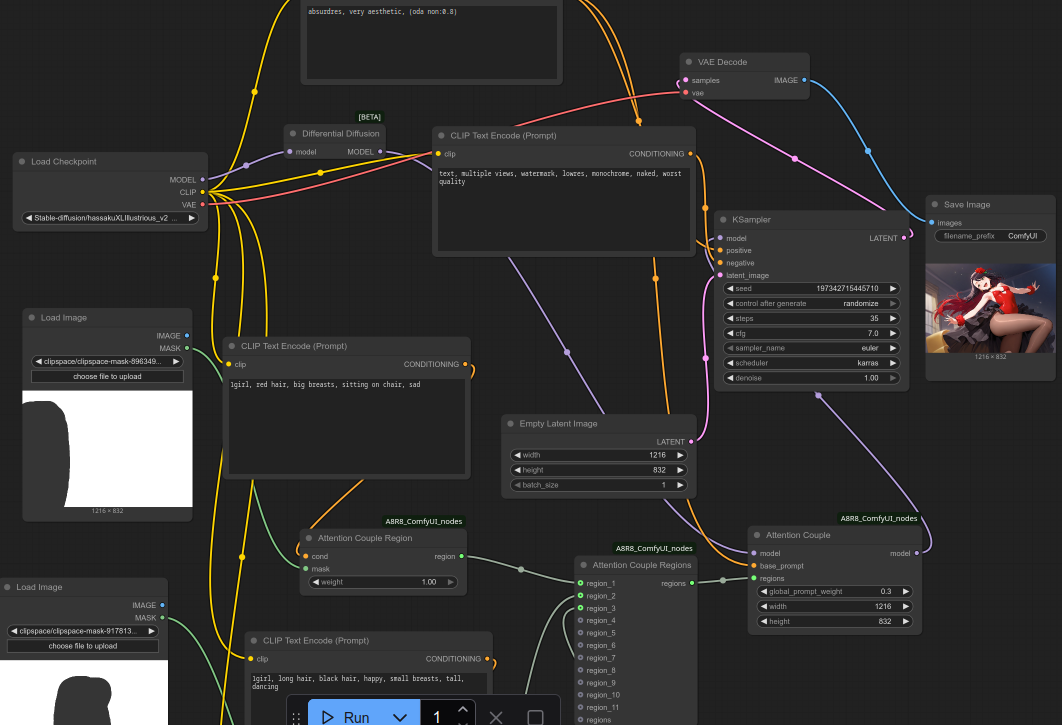Collapse the Attention Couple Region node via its title dot
The image size is (1062, 725).
[309, 538]
